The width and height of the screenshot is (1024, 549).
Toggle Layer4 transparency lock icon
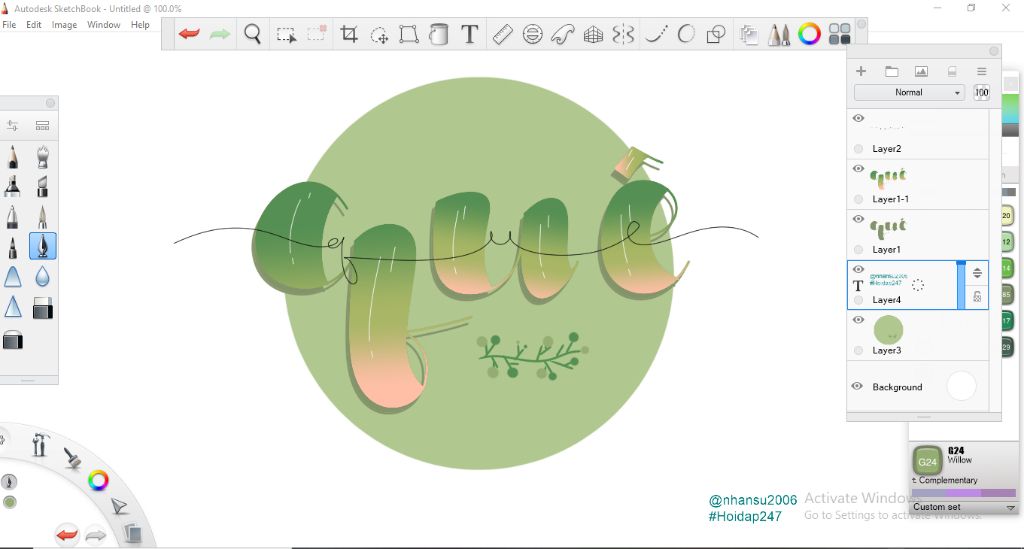pos(977,296)
